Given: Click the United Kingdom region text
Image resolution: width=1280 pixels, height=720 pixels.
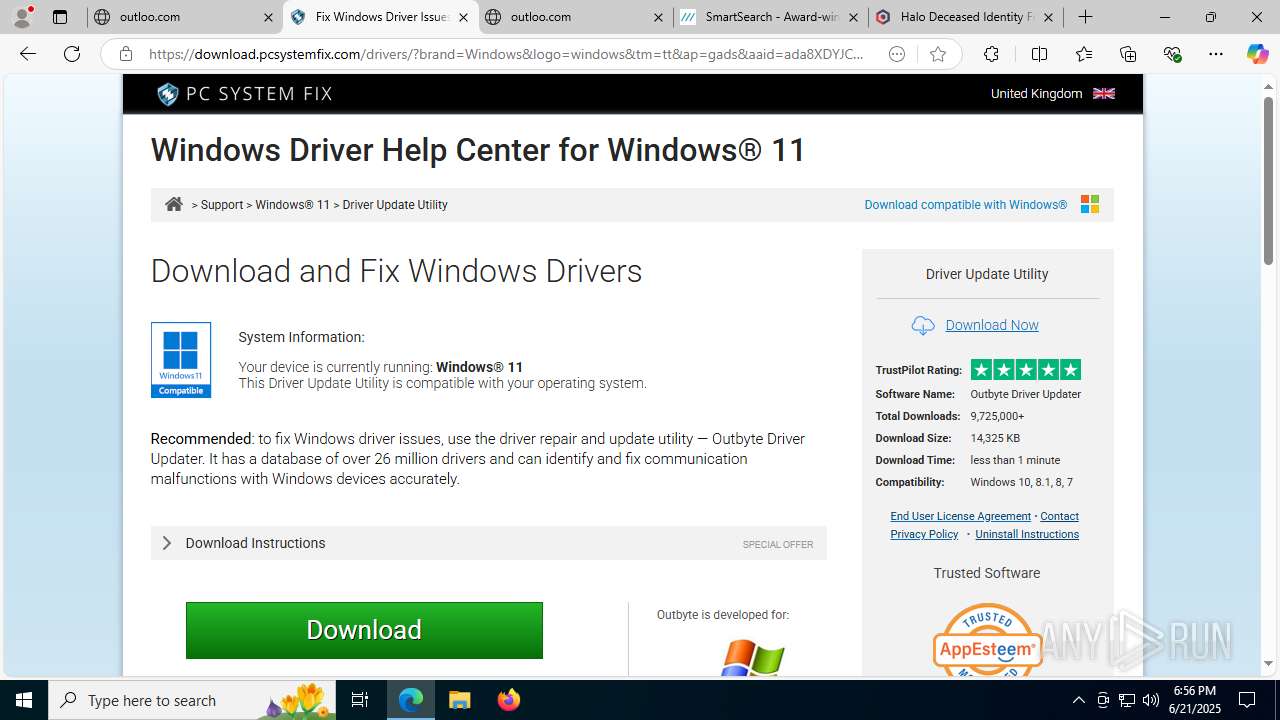Looking at the screenshot, I should pos(1036,93).
